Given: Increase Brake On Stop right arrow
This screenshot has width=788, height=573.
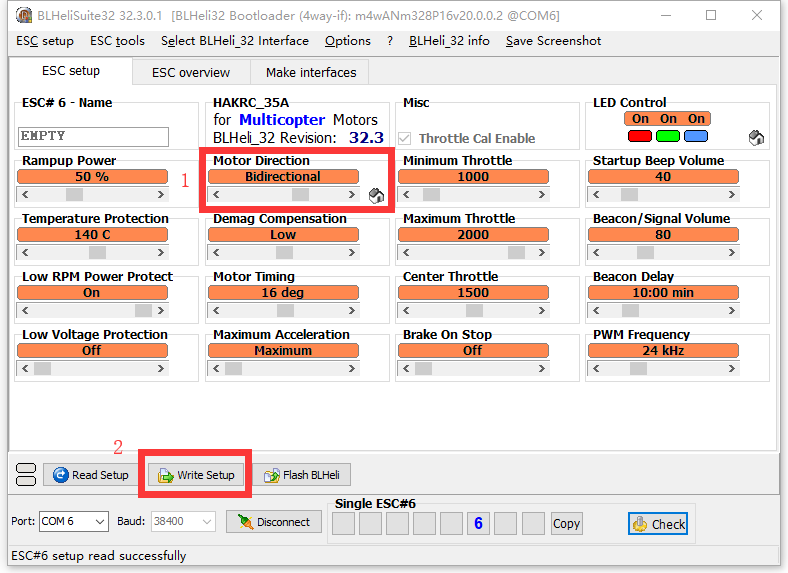Looking at the screenshot, I should click(542, 368).
